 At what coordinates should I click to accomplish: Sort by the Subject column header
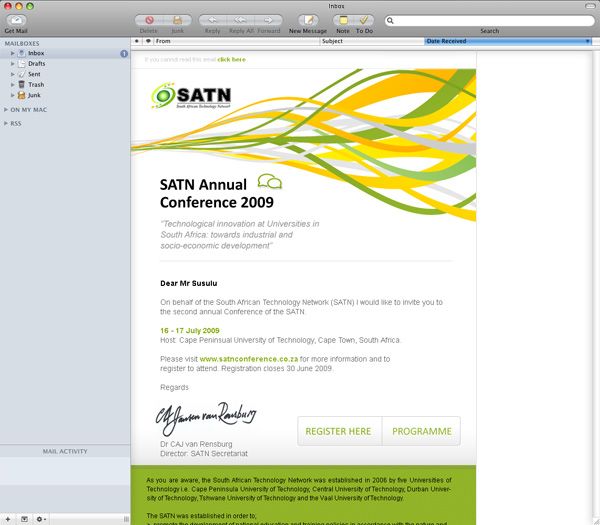pos(372,41)
